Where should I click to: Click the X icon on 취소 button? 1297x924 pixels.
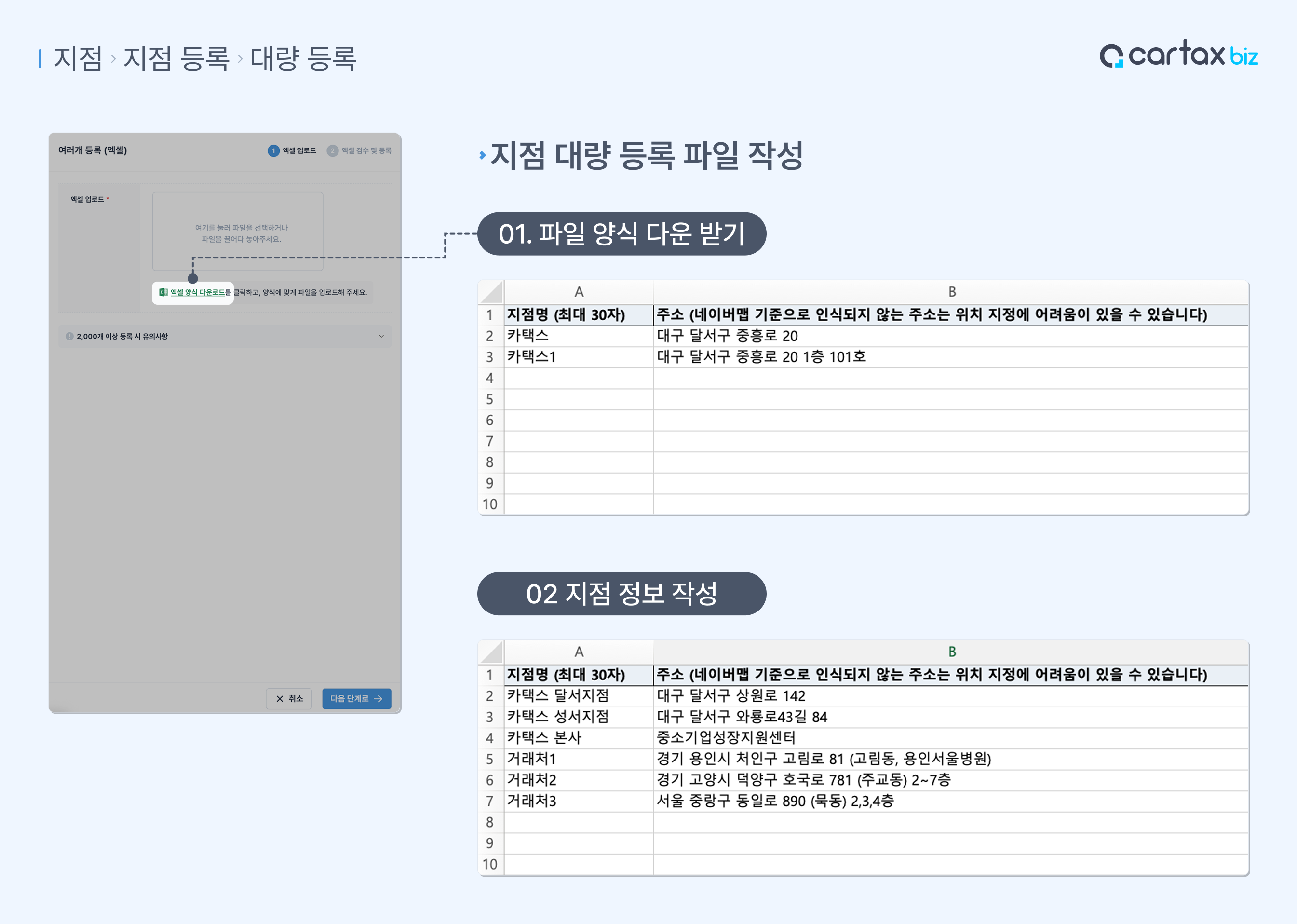point(279,699)
